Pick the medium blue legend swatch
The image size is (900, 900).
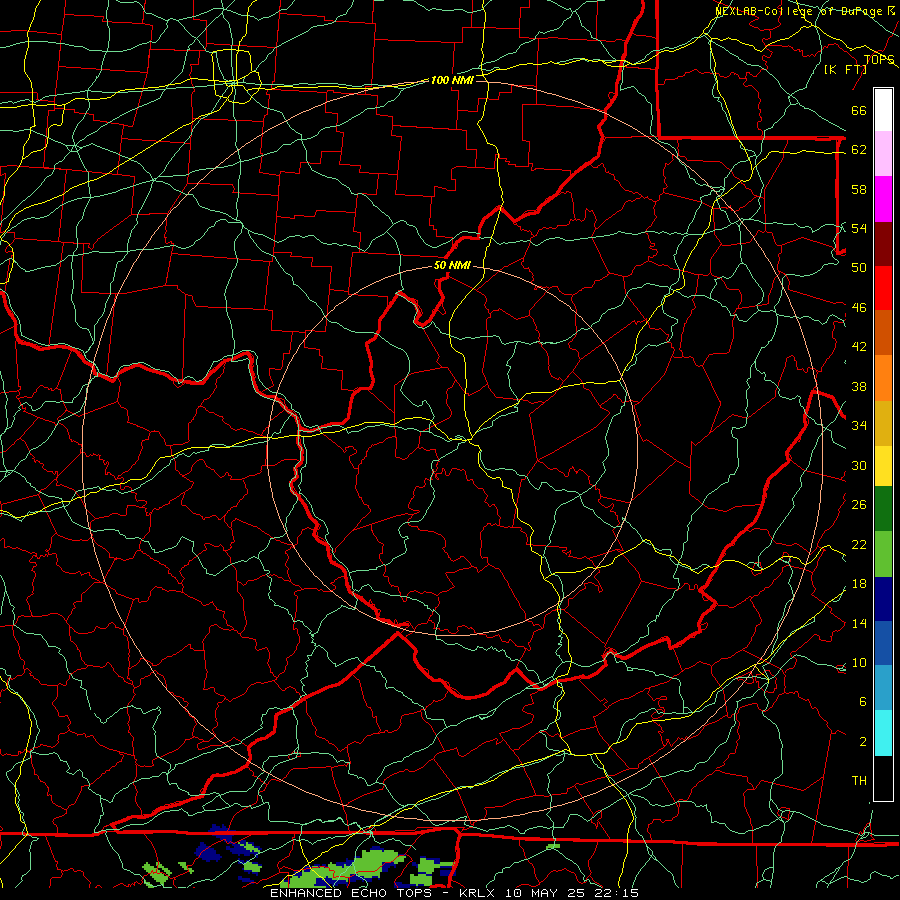(883, 643)
